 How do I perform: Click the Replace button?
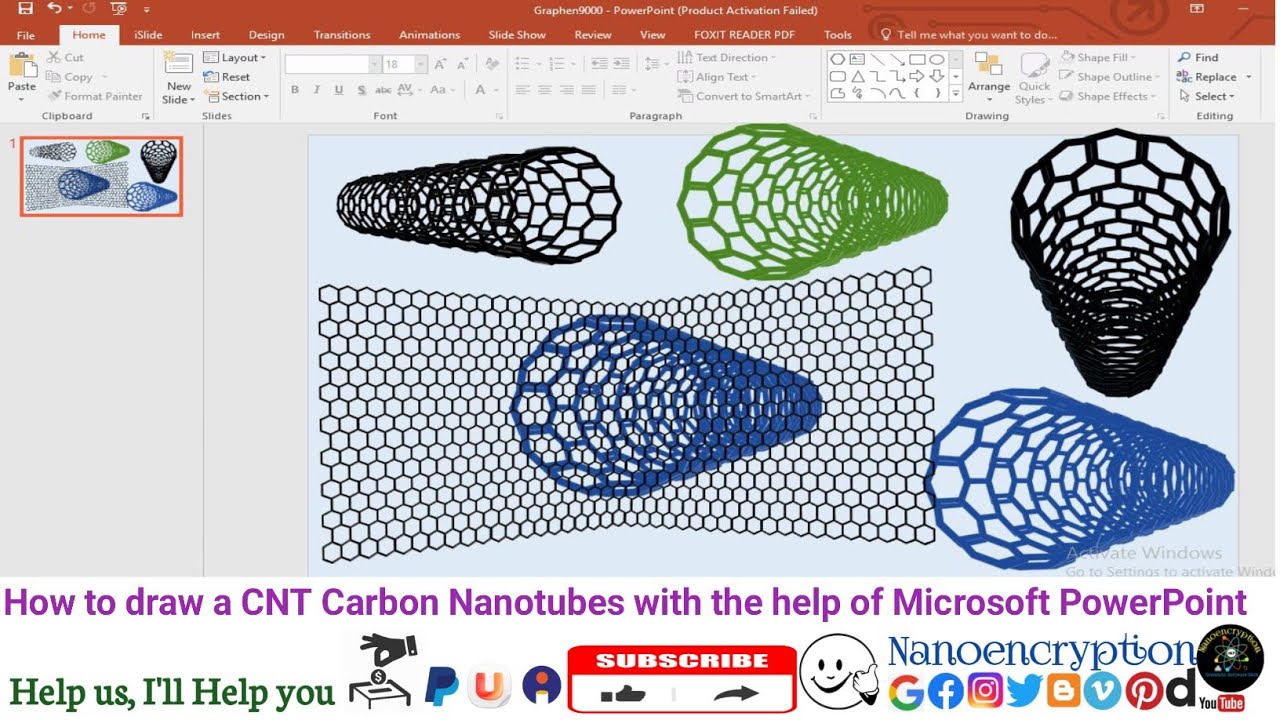[x=1207, y=77]
